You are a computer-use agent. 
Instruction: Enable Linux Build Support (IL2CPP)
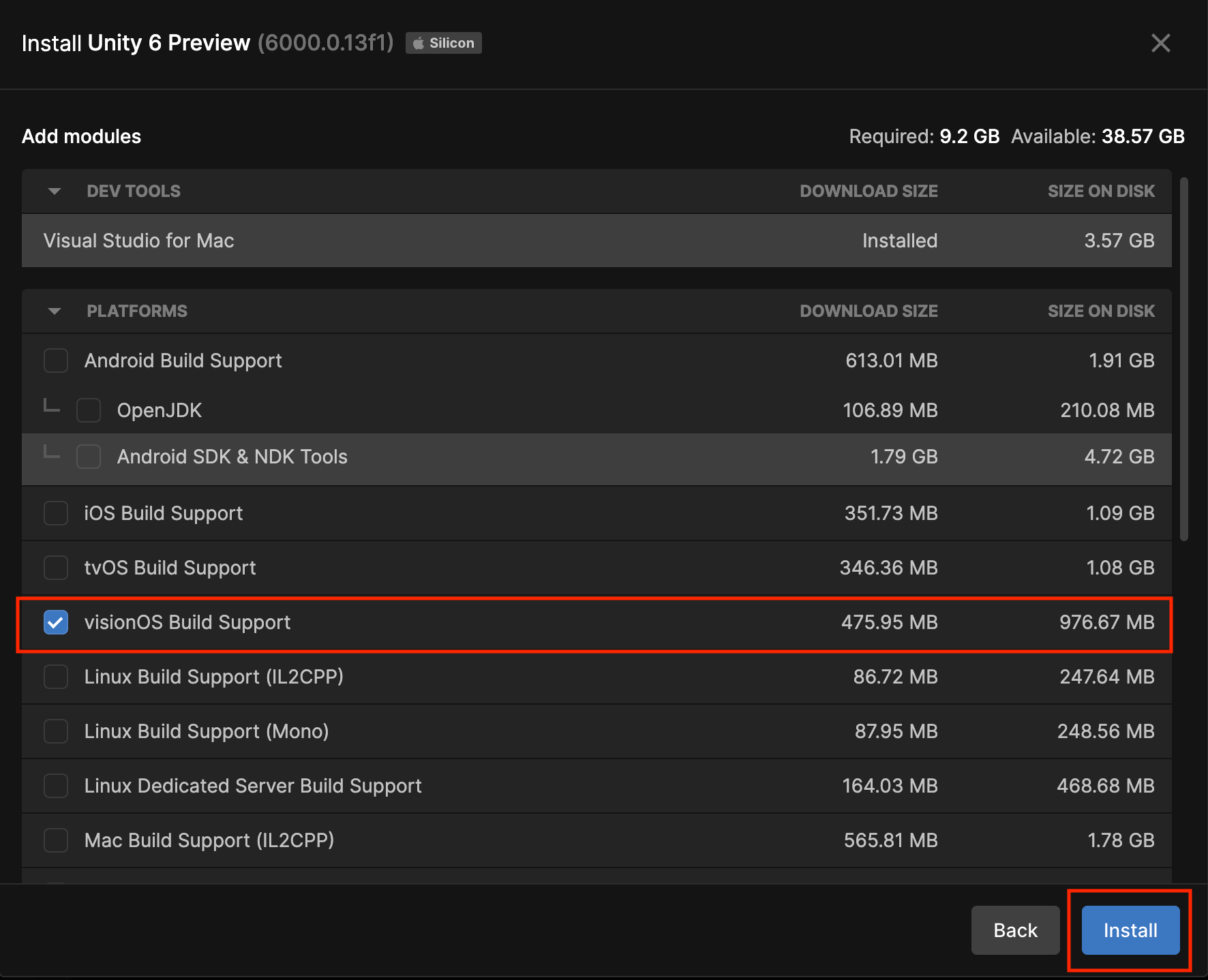point(56,677)
